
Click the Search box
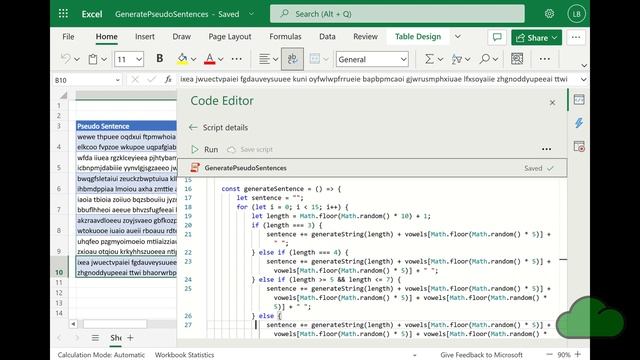[x=397, y=14]
